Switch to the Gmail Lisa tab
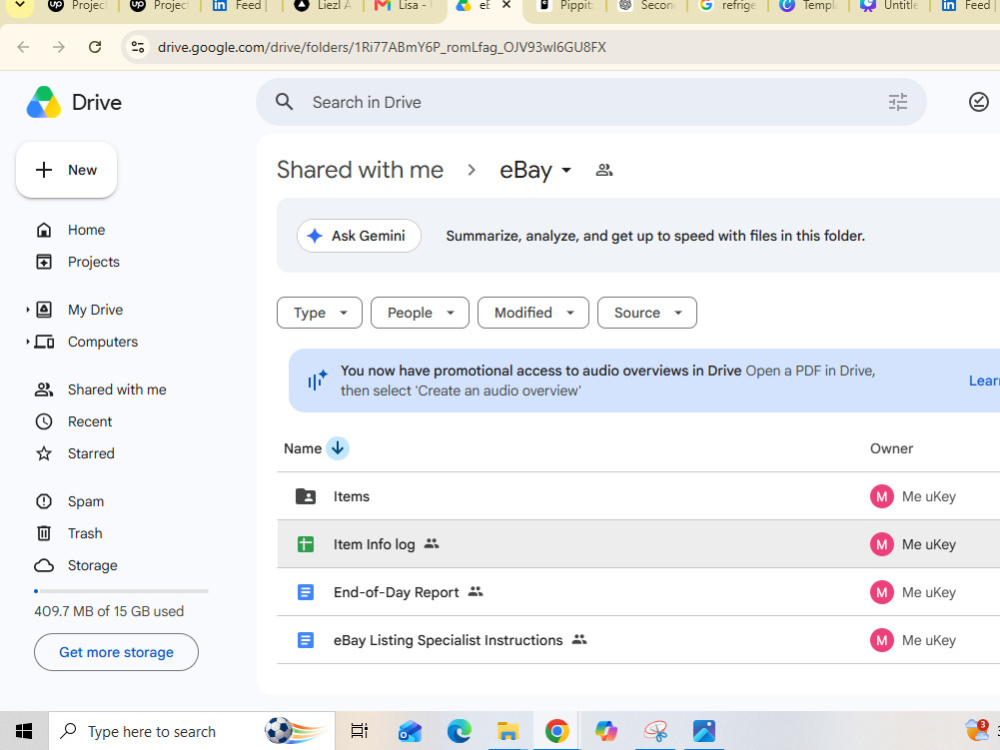This screenshot has height=750, width=1000. click(x=405, y=6)
